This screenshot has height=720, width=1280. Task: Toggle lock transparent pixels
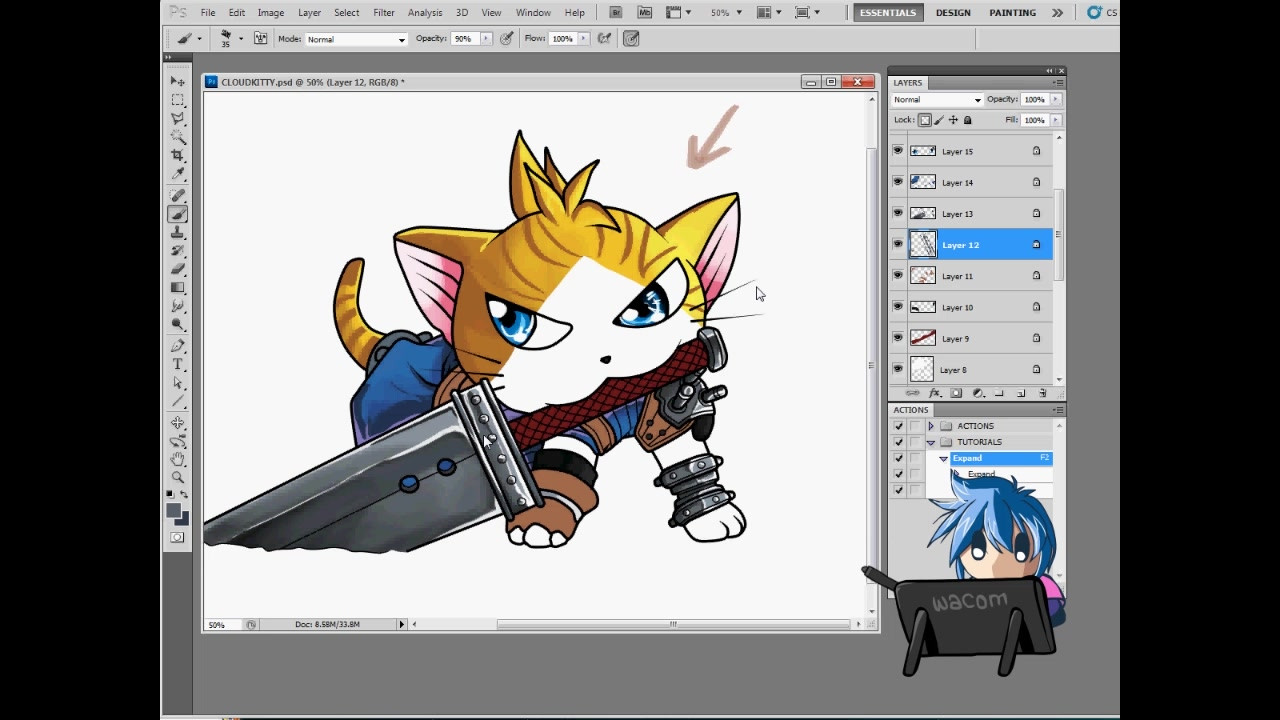click(925, 120)
